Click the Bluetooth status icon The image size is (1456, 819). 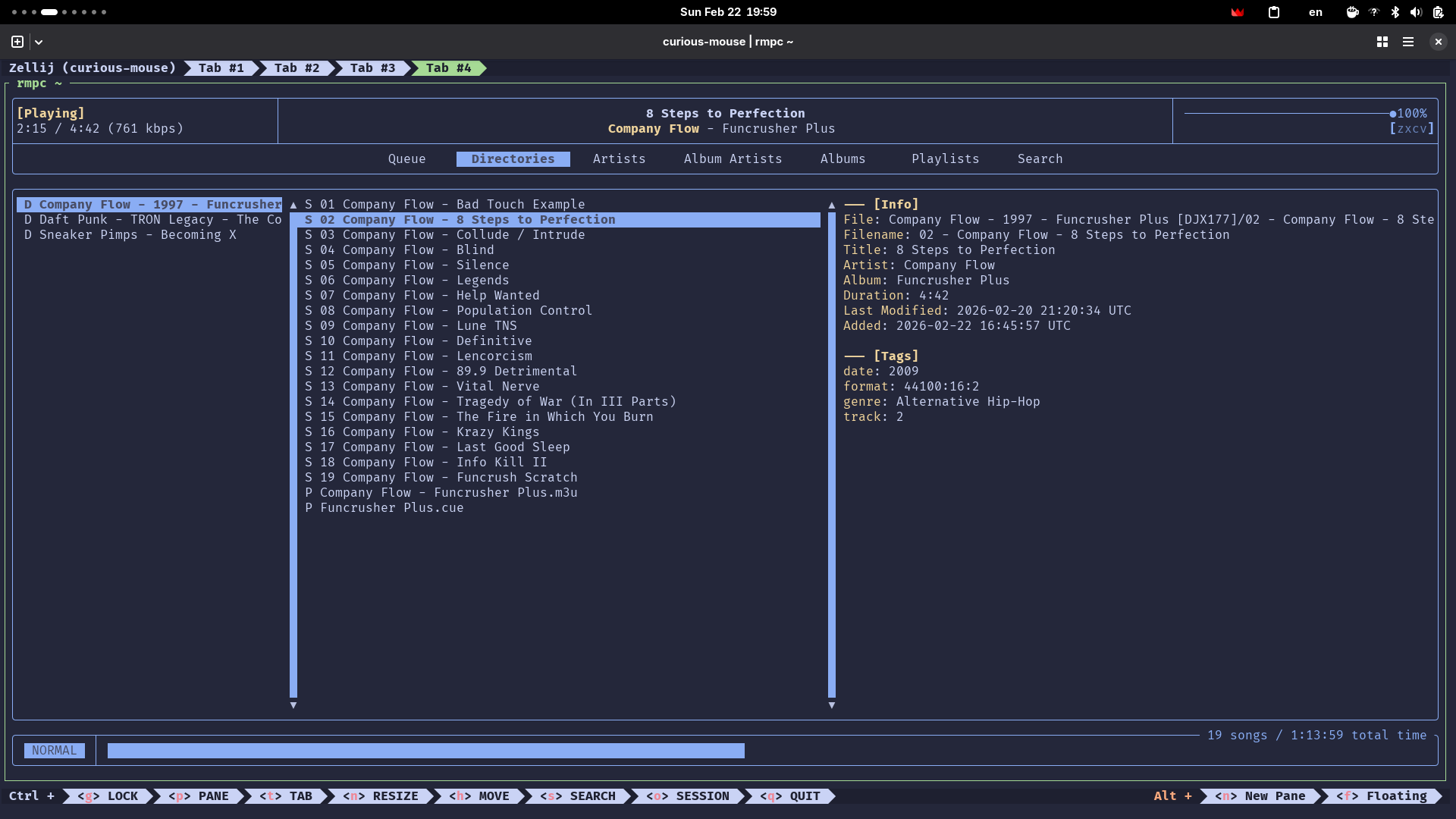[x=1395, y=12]
